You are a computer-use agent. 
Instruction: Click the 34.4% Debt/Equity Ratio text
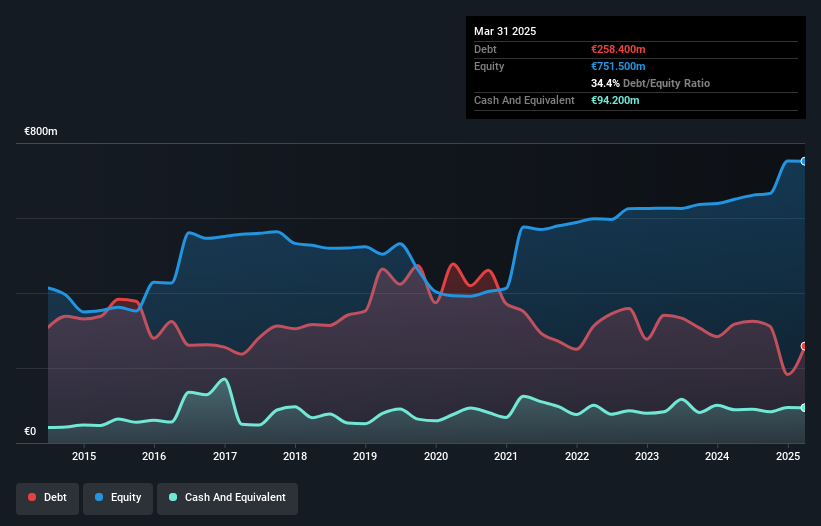pyautogui.click(x=650, y=83)
